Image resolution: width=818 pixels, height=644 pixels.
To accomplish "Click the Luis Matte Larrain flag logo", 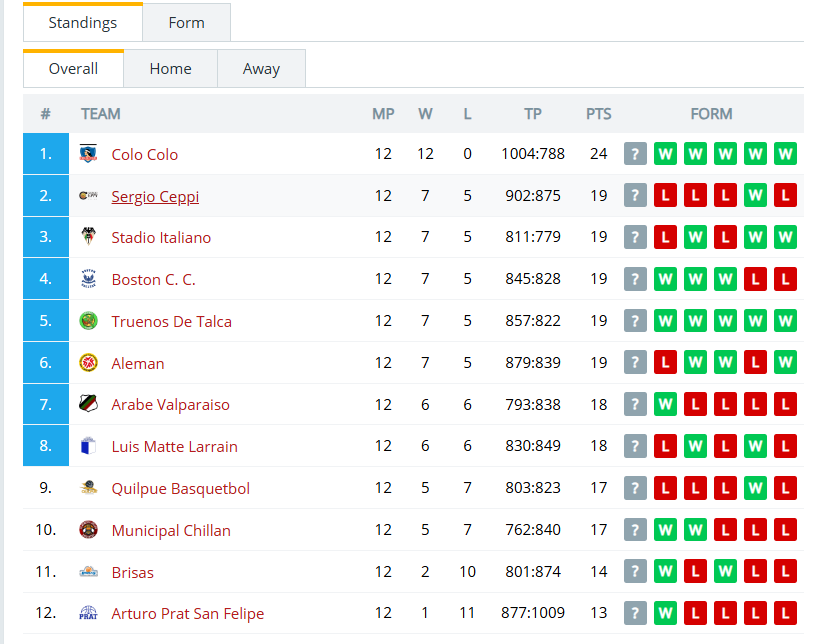I will [x=88, y=446].
